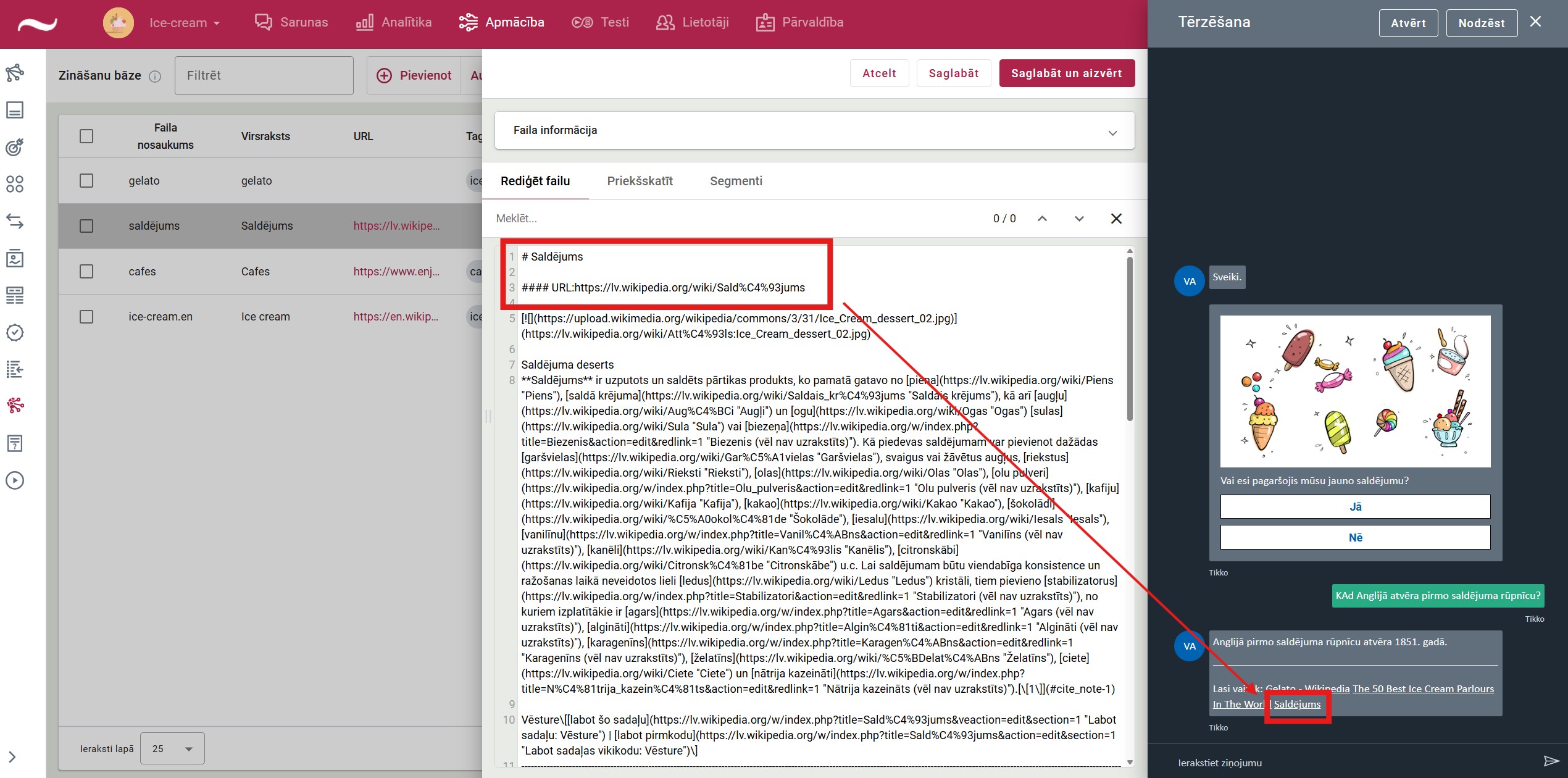Open the play circle sidebar icon

coord(15,480)
